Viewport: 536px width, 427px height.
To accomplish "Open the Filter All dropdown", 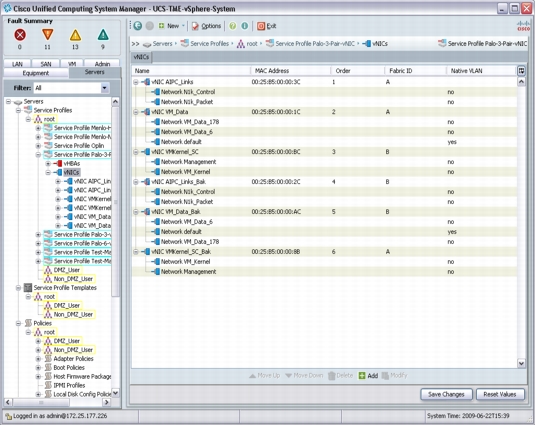I will point(105,88).
